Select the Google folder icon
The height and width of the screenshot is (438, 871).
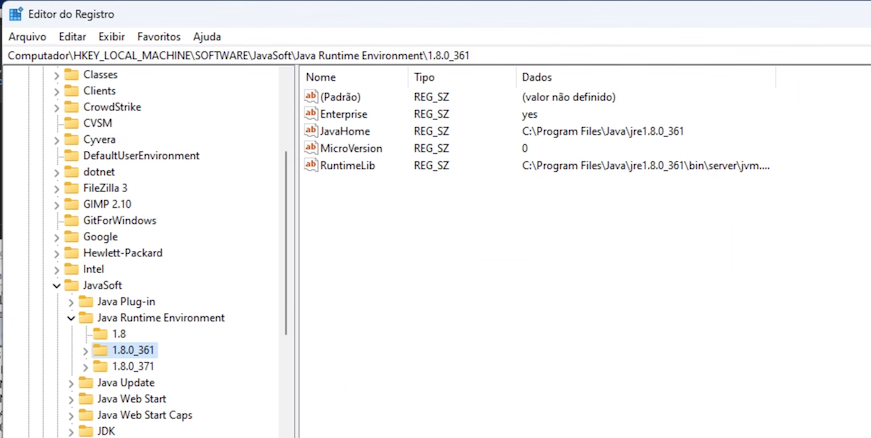click(x=71, y=236)
